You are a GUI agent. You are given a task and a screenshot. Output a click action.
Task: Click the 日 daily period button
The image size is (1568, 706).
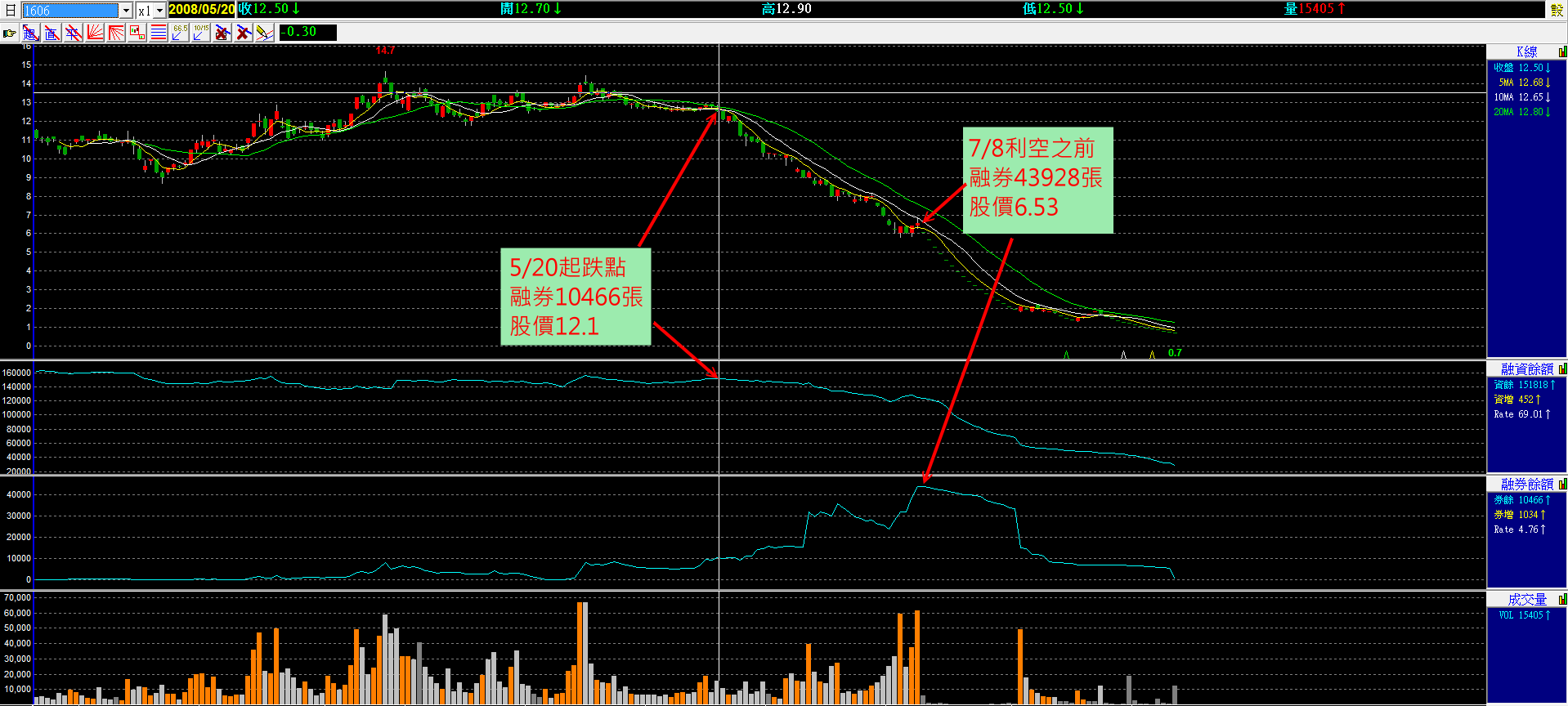coord(11,11)
